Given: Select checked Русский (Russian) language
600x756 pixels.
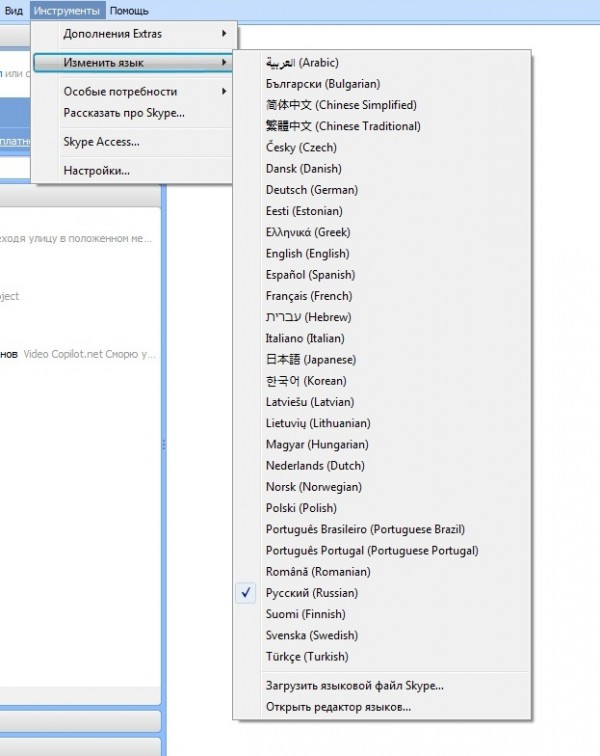Looking at the screenshot, I should tap(382, 593).
